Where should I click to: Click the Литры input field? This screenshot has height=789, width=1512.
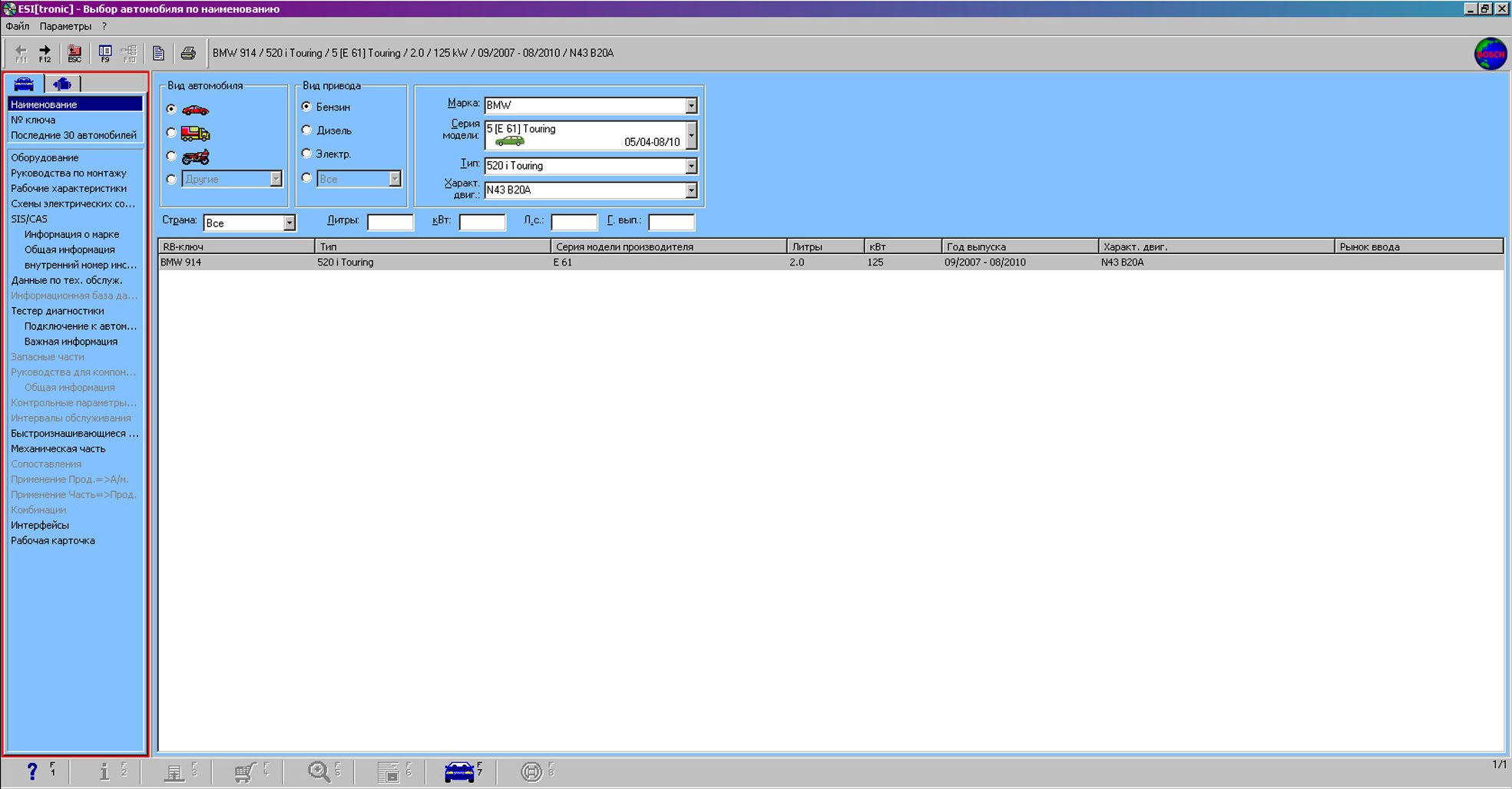(390, 223)
